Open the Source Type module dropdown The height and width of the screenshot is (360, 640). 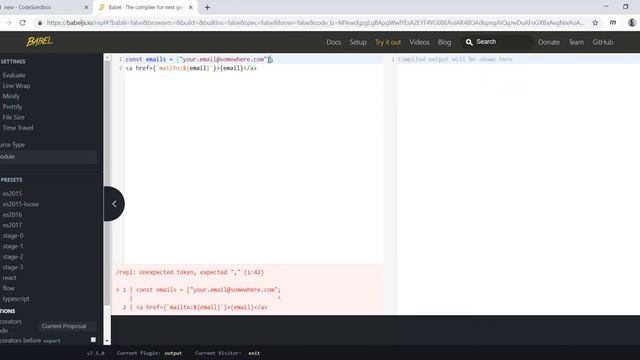48,157
